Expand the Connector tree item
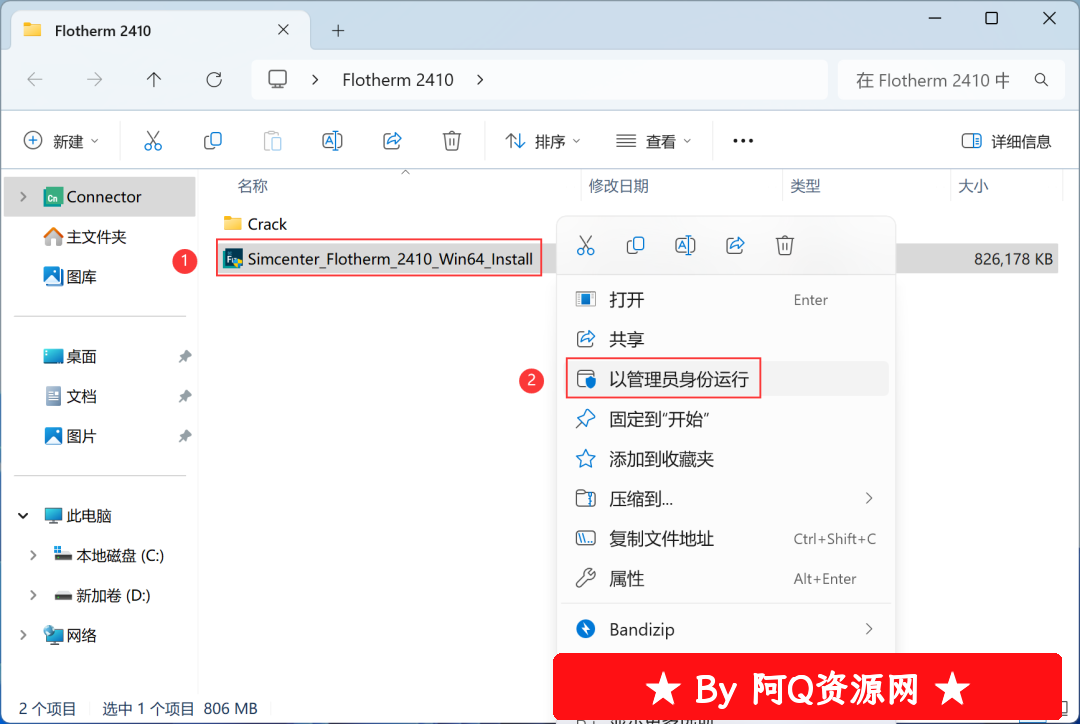 [x=23, y=197]
